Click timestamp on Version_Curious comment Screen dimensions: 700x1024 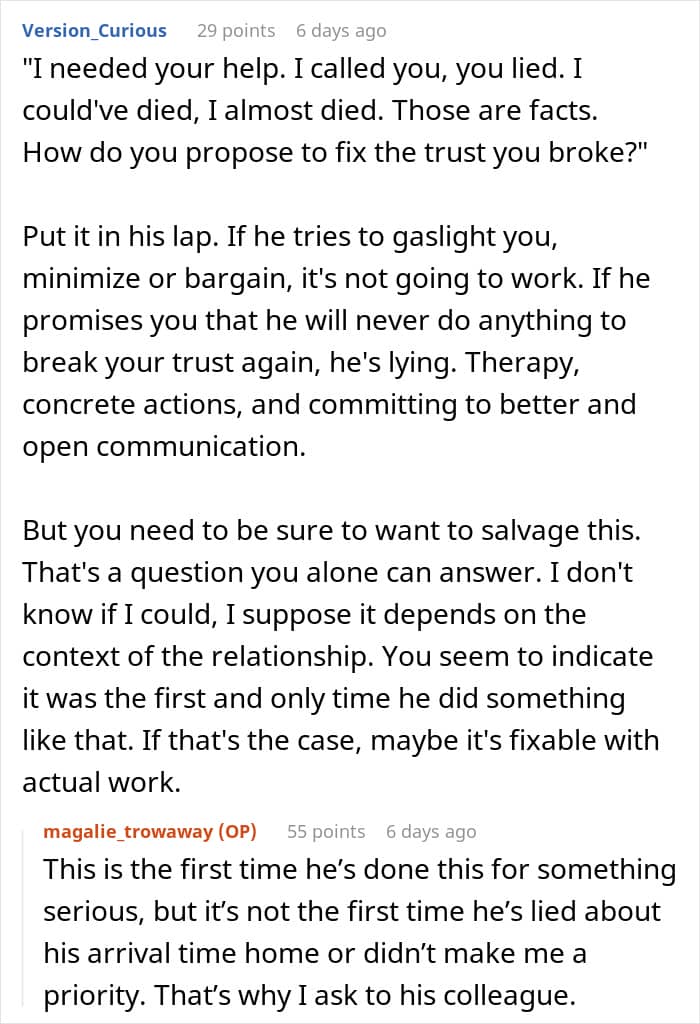coord(340,30)
